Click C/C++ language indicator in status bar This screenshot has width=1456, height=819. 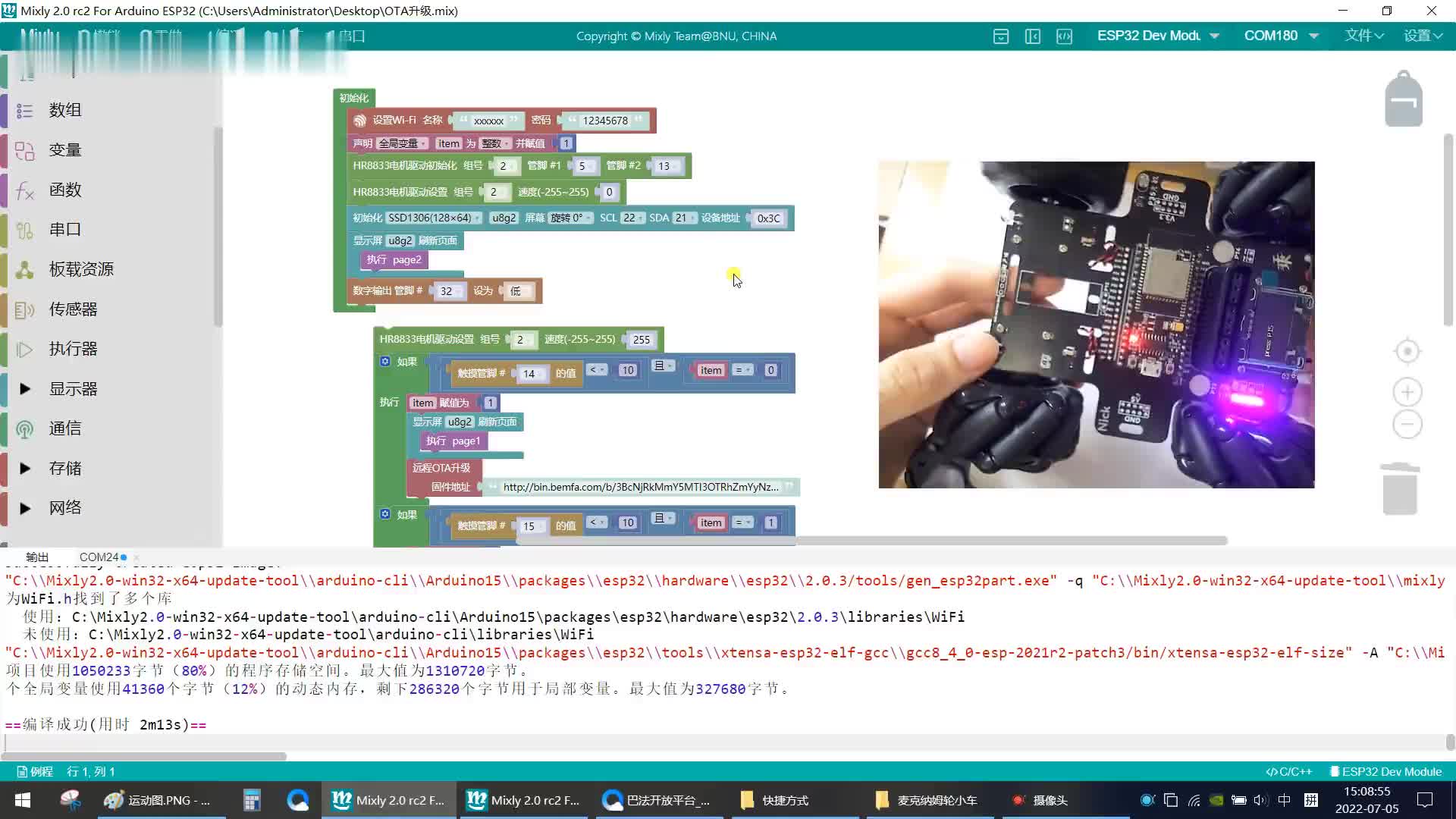coord(1288,771)
